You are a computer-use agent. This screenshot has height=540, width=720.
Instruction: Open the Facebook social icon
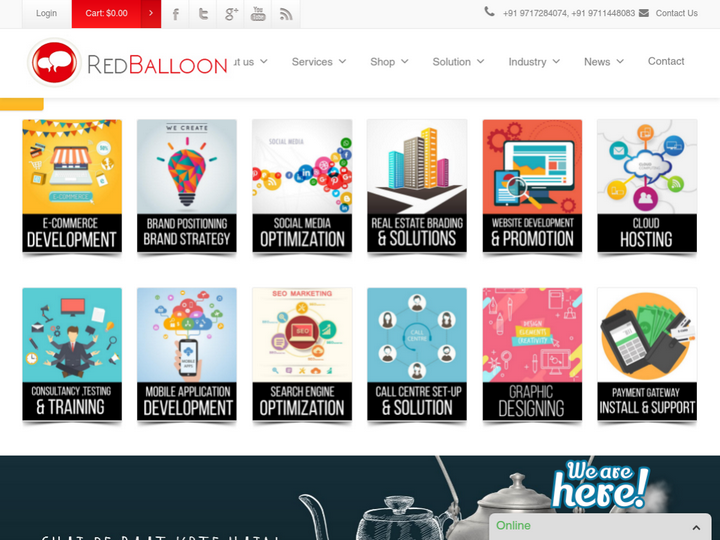click(x=175, y=14)
